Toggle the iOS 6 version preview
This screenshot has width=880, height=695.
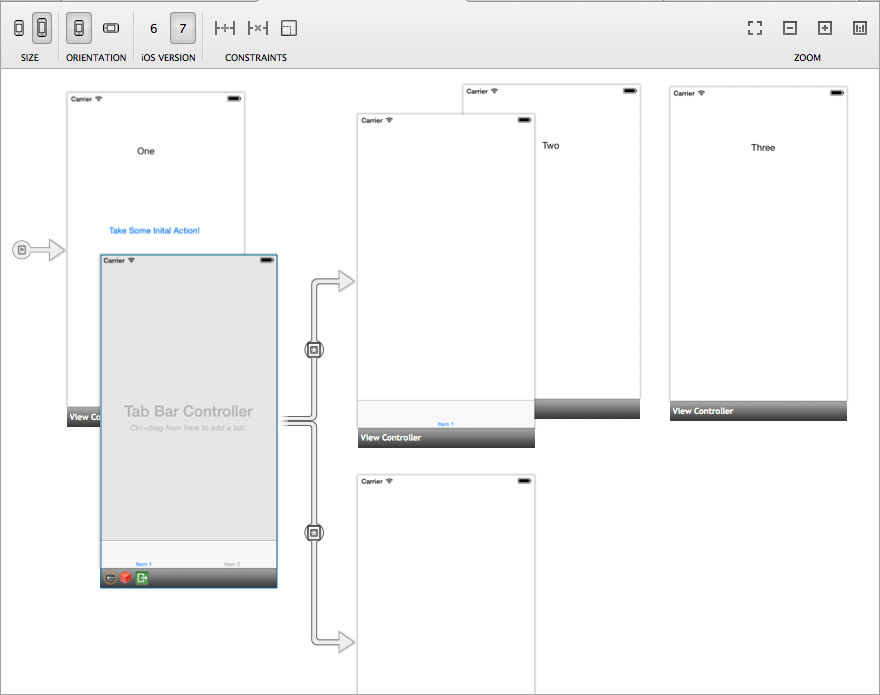click(x=153, y=28)
